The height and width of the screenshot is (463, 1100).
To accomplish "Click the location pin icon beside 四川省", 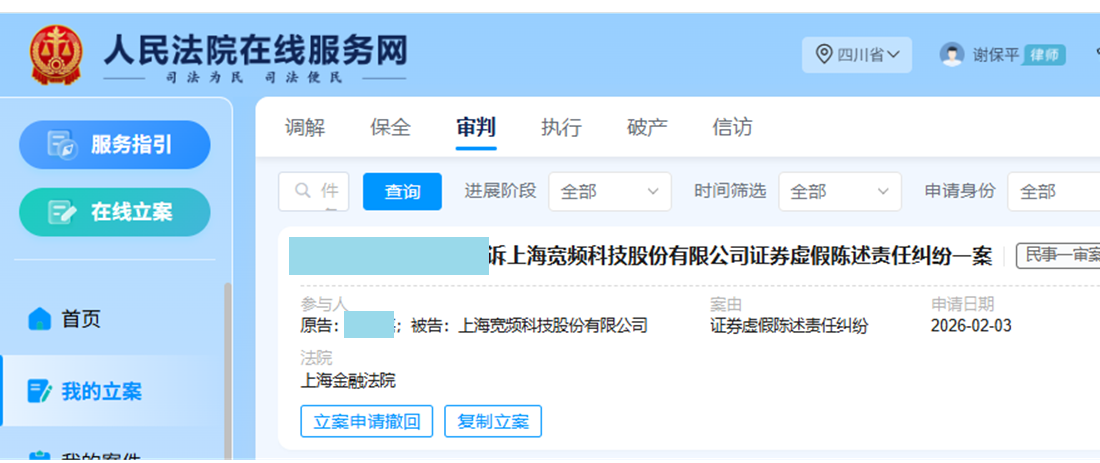I will [824, 55].
